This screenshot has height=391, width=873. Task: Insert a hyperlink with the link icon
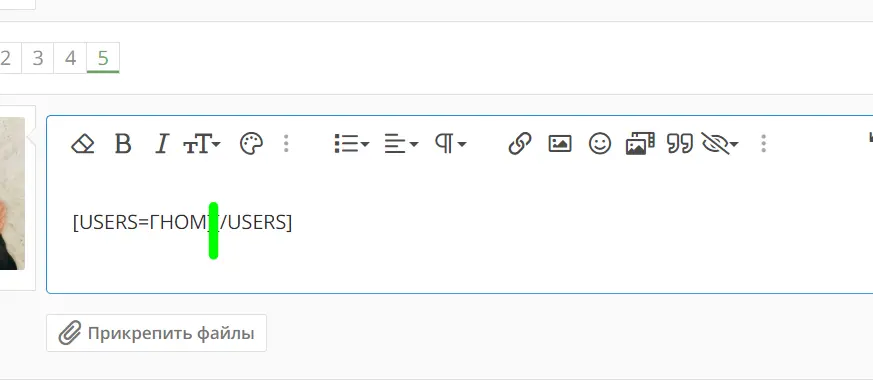[520, 144]
